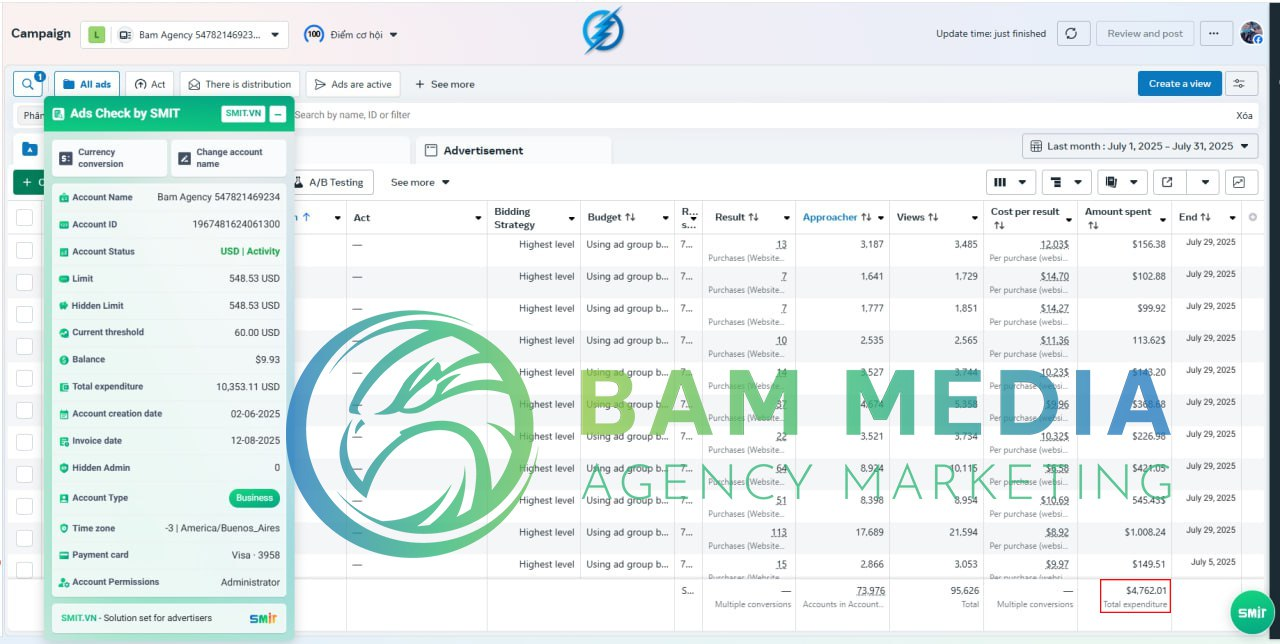
Task: Open the reports button
Action: point(1122,182)
